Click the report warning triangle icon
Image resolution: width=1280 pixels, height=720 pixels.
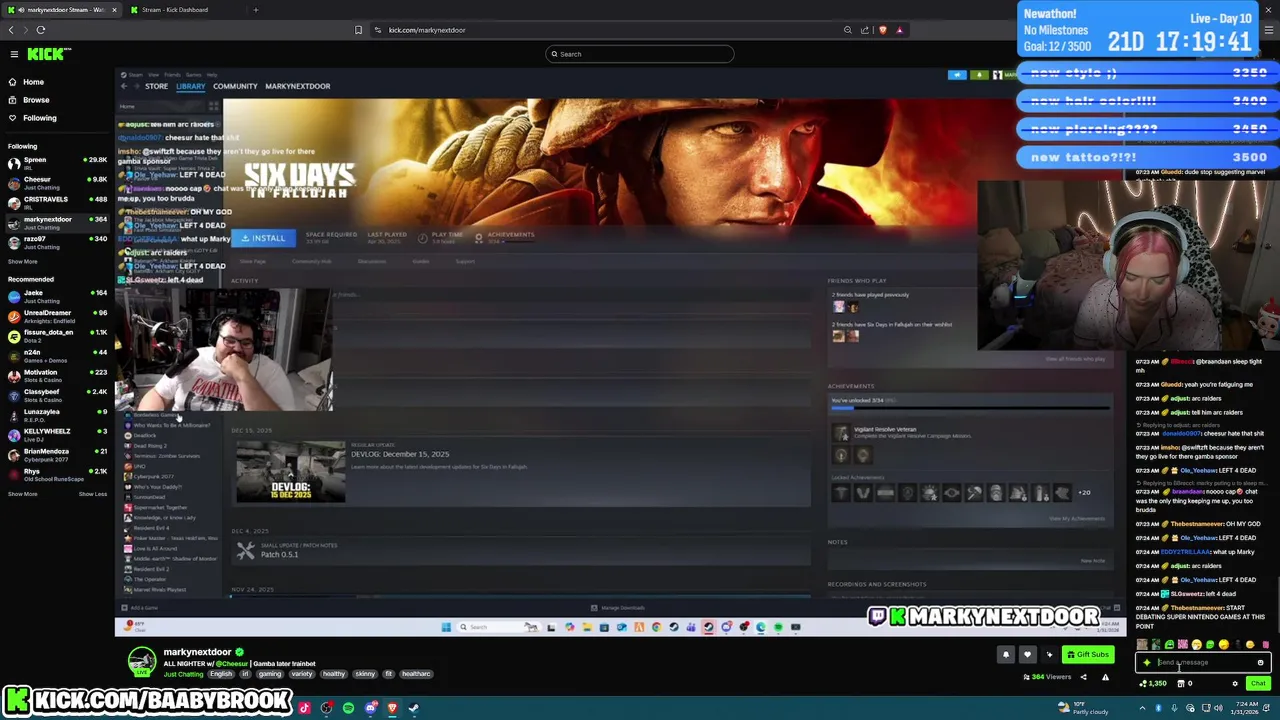[x=1105, y=677]
